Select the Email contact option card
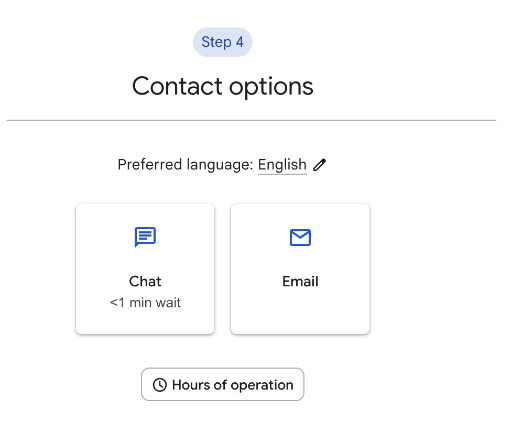Image resolution: width=506 pixels, height=440 pixels. pos(300,269)
